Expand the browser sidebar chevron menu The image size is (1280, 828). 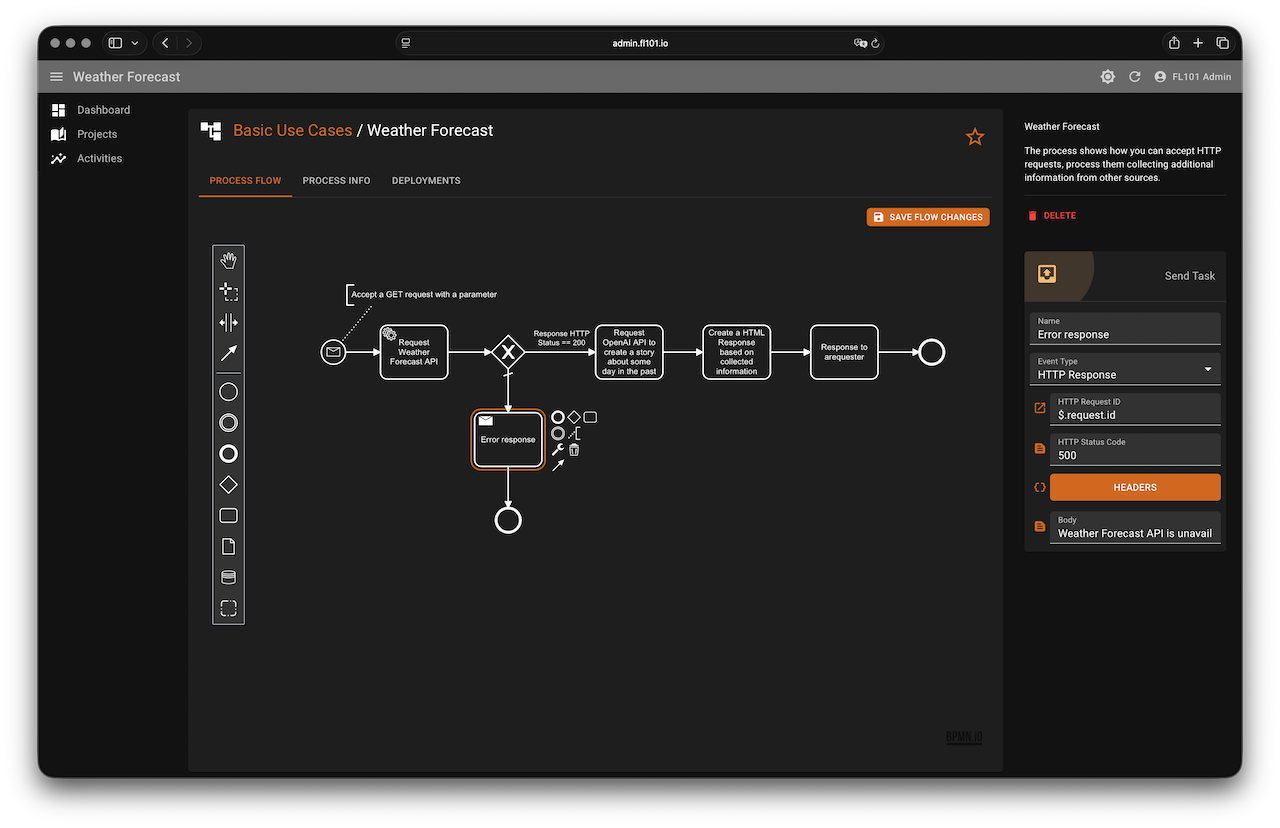point(135,43)
